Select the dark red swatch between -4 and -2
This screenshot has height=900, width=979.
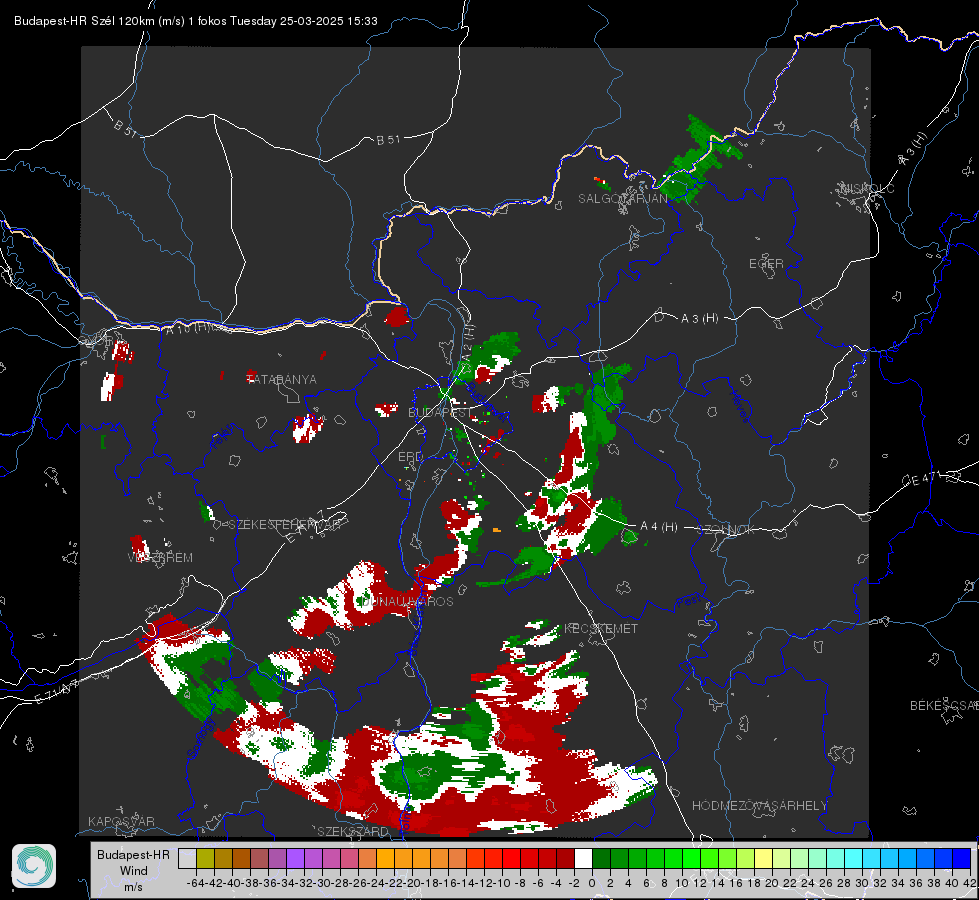[566, 858]
